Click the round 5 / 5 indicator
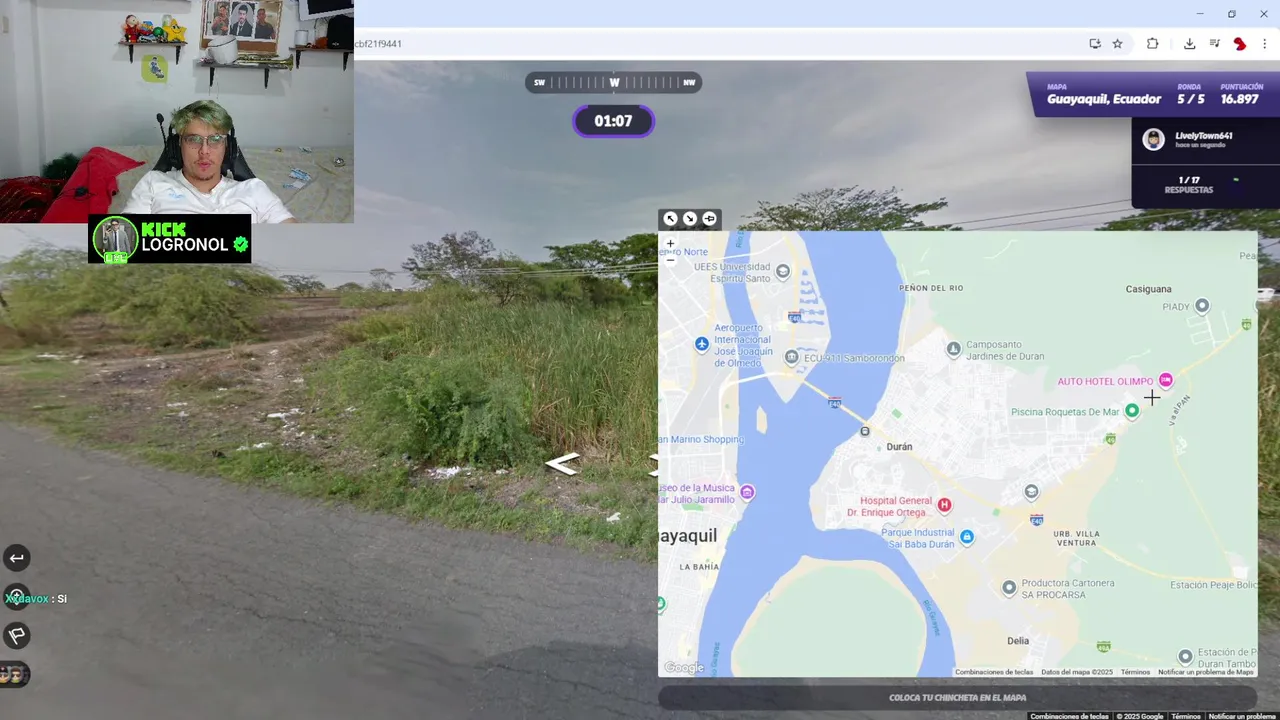Image resolution: width=1280 pixels, height=720 pixels. tap(1190, 99)
